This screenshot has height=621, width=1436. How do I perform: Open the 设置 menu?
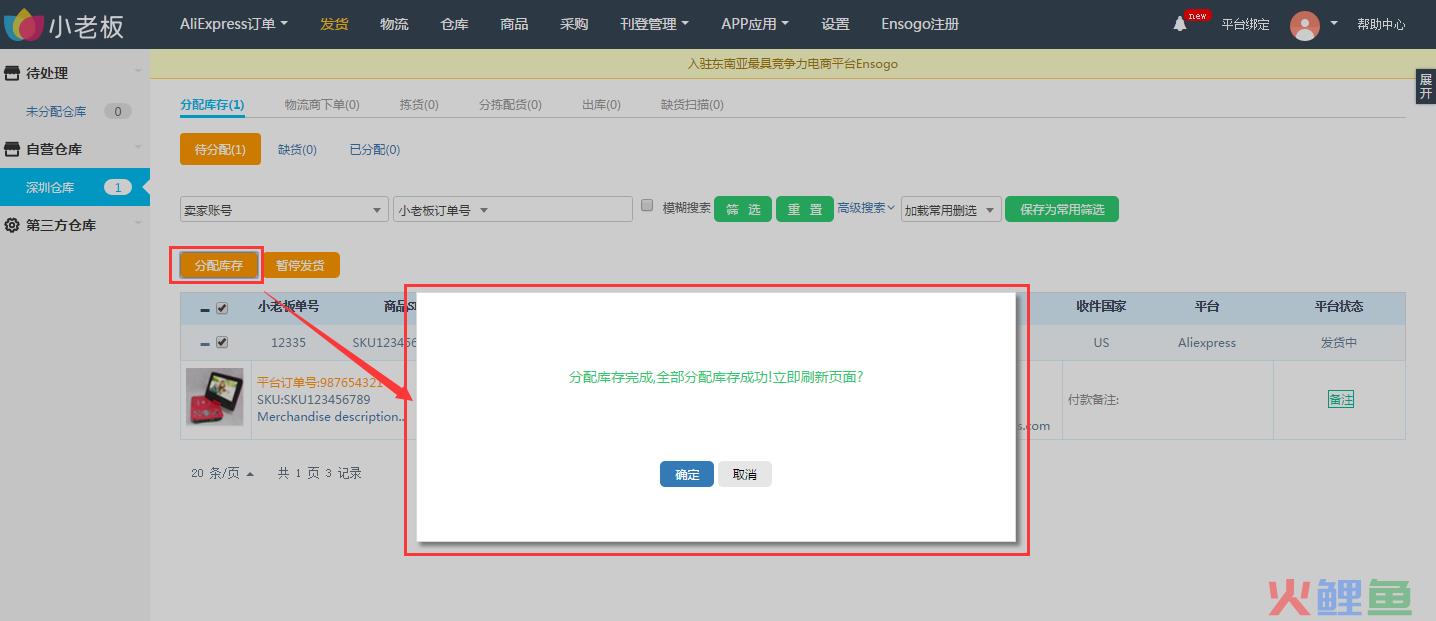[x=835, y=24]
